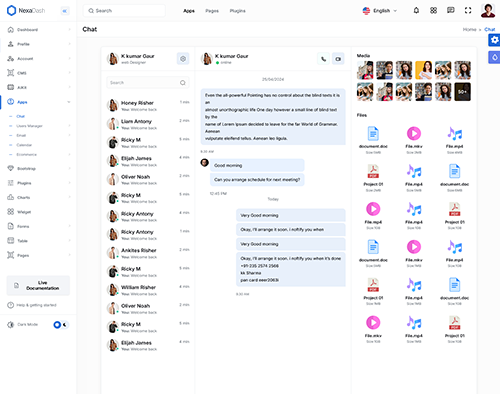
Task: Click Help & getting started icon
Action: point(11,305)
